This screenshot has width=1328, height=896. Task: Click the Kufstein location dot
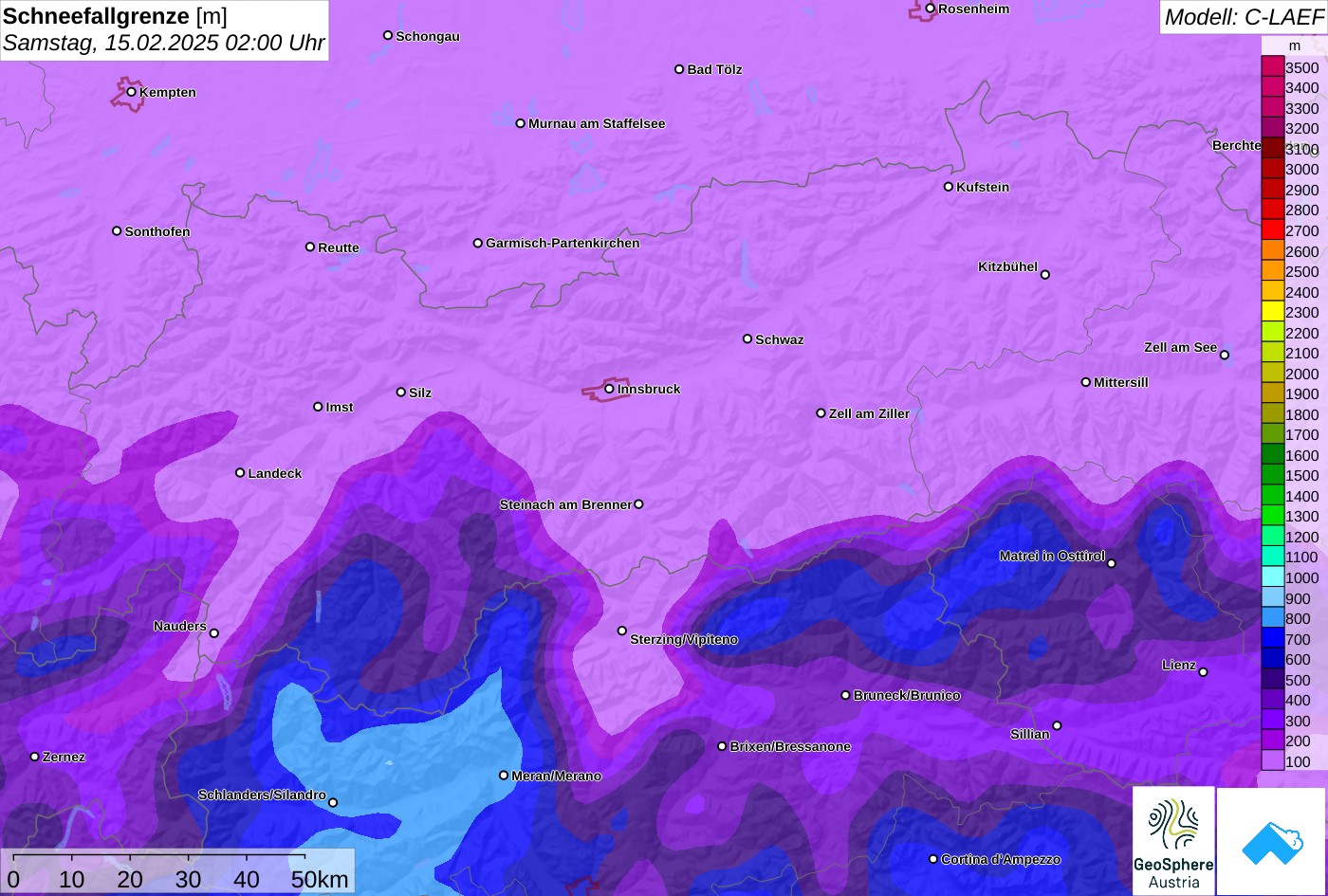[949, 187]
